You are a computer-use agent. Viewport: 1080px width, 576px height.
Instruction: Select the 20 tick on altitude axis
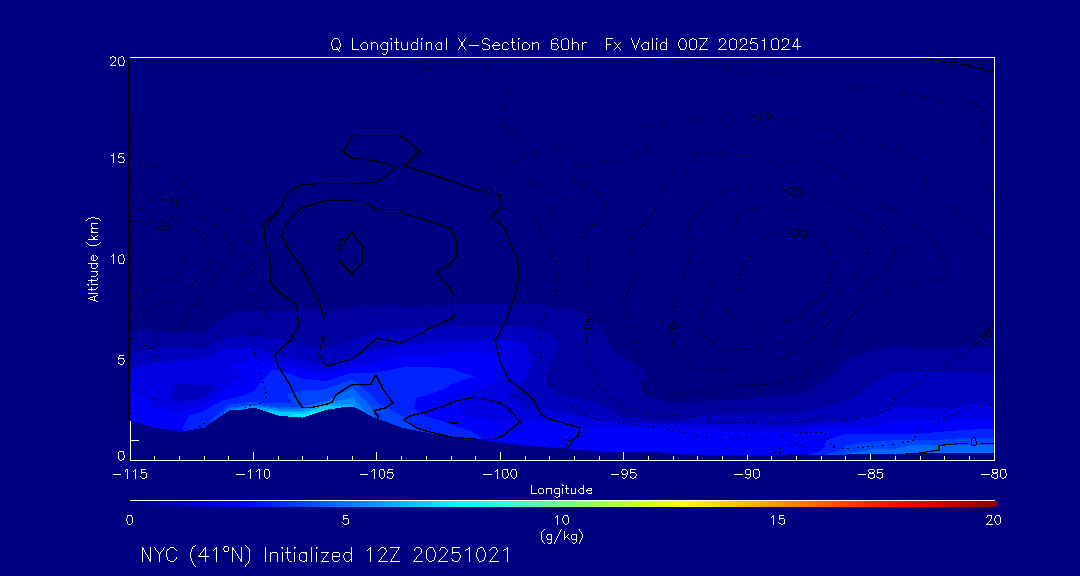click(115, 61)
